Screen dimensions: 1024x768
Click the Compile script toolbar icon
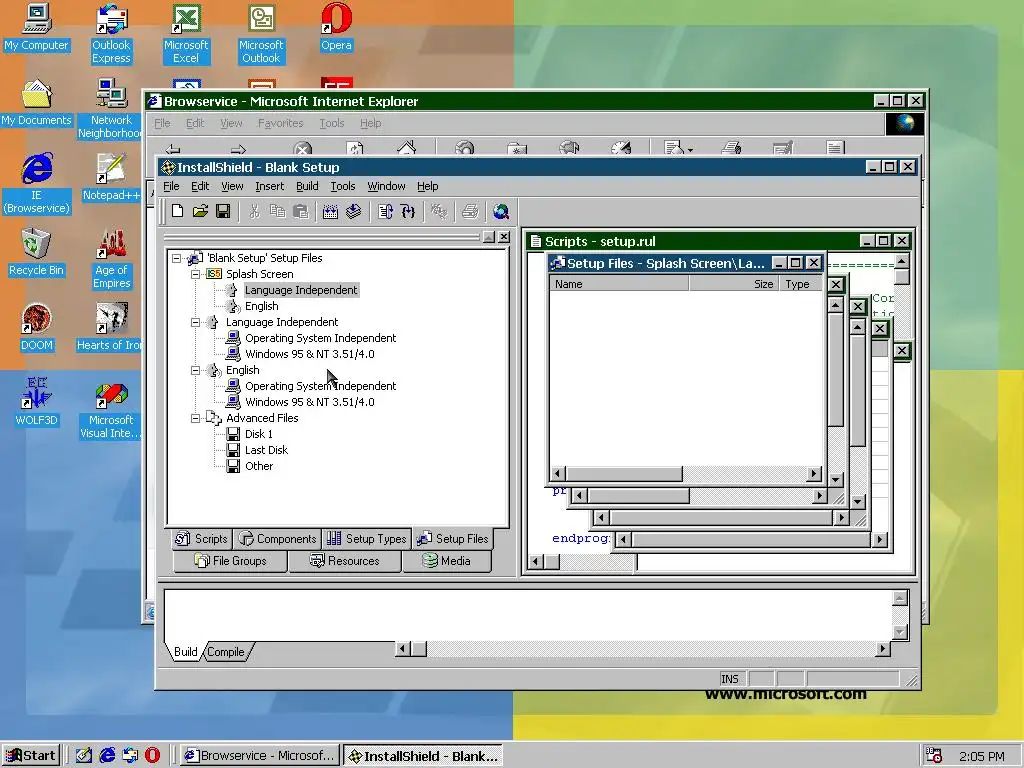coord(385,212)
